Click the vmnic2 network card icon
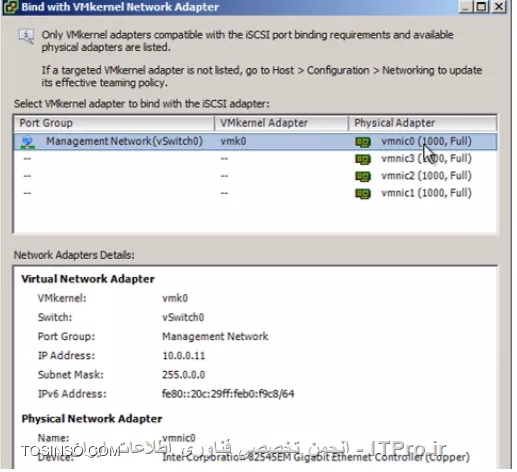 [x=363, y=176]
